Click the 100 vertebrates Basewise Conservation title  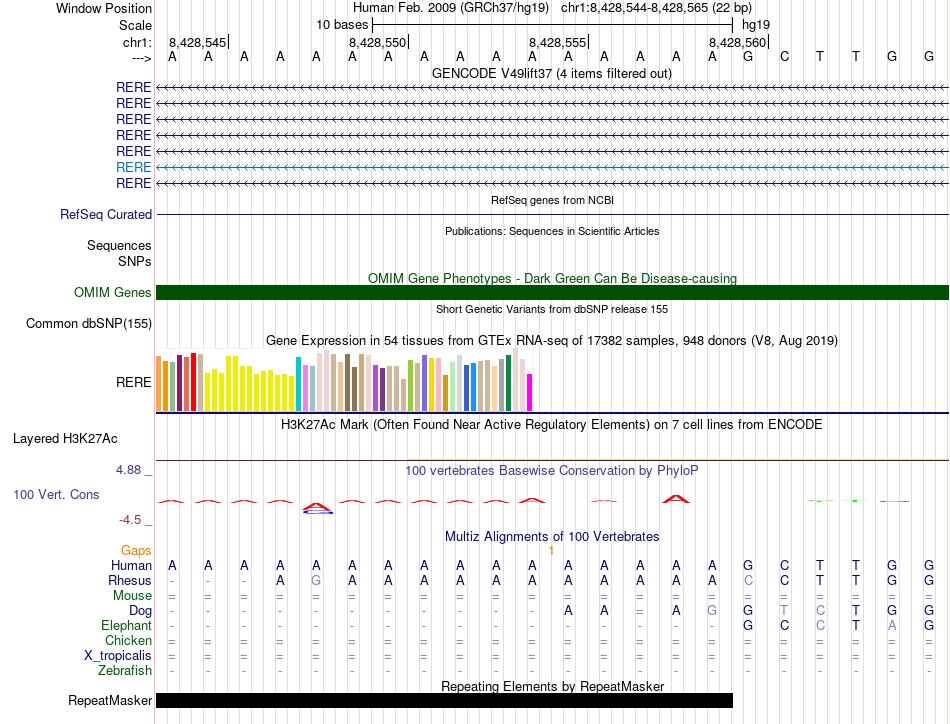552,470
